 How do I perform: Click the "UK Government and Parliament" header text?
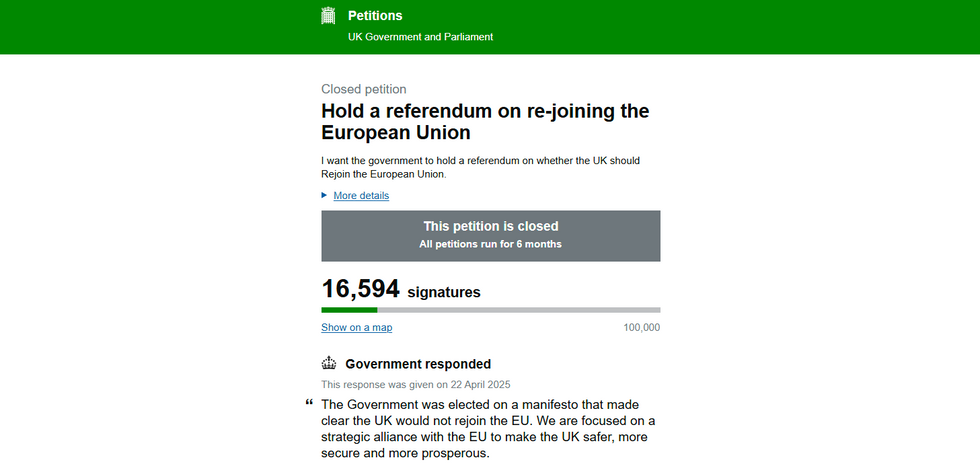[x=420, y=37]
